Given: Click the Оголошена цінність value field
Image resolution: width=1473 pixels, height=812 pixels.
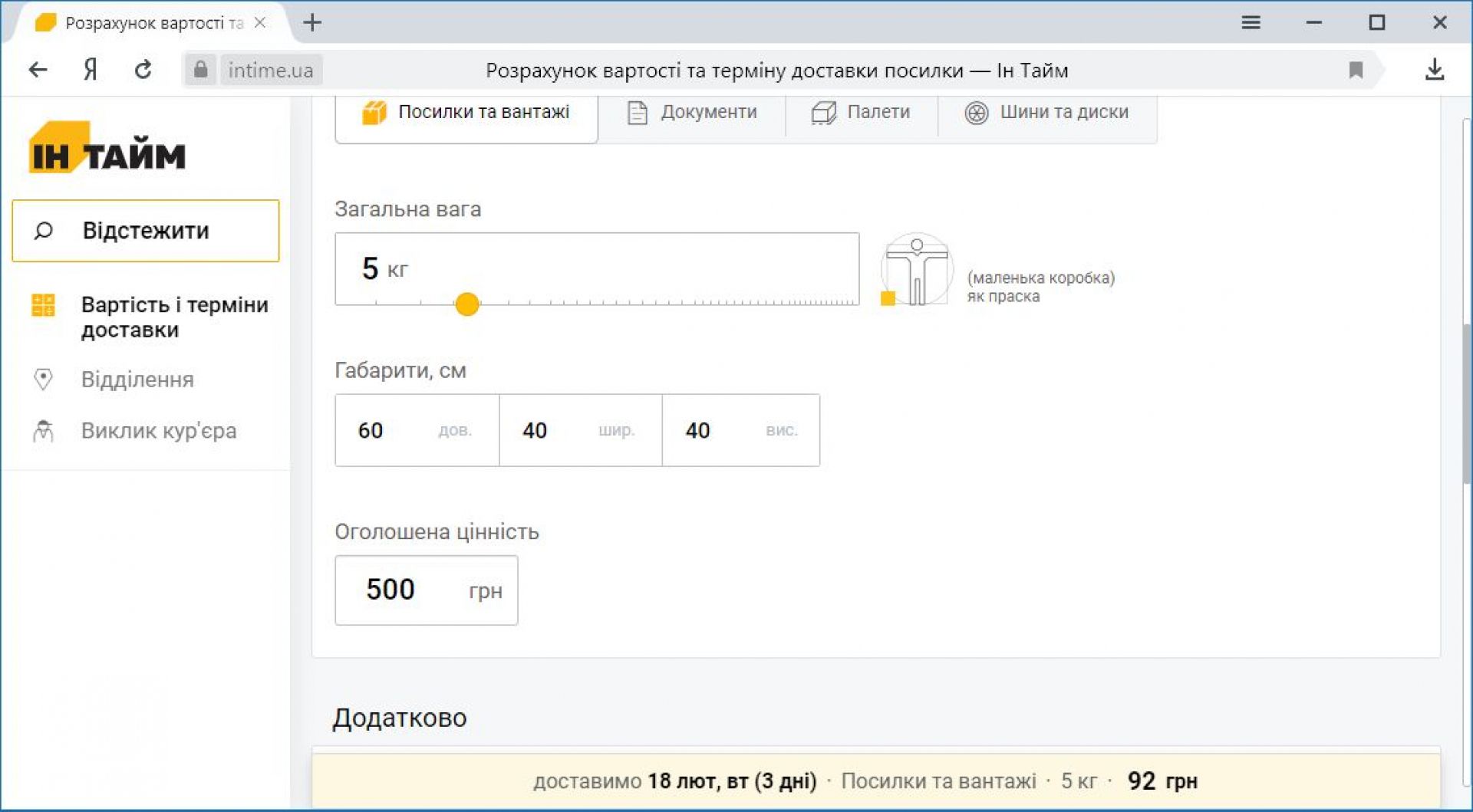Looking at the screenshot, I should tap(425, 590).
